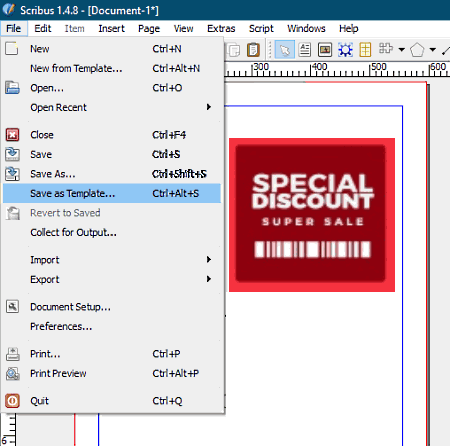Open the Help menu
Viewport: 450px width, 446px height.
349,29
